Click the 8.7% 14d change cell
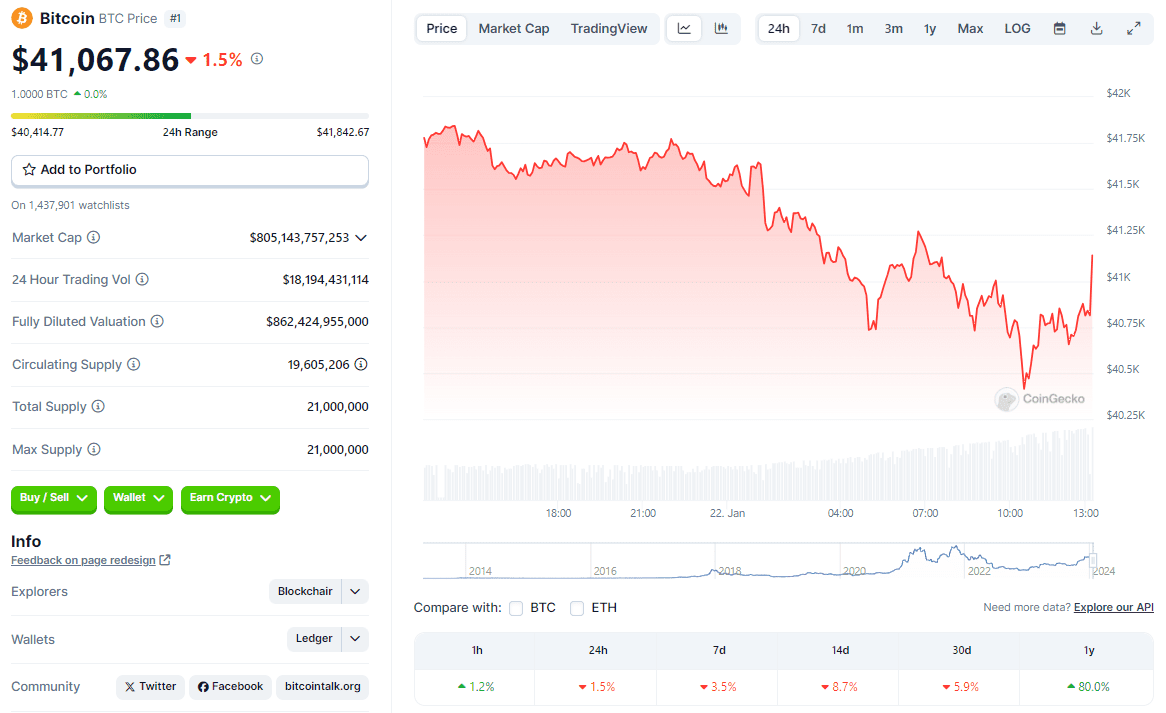1166x713 pixels. click(840, 687)
